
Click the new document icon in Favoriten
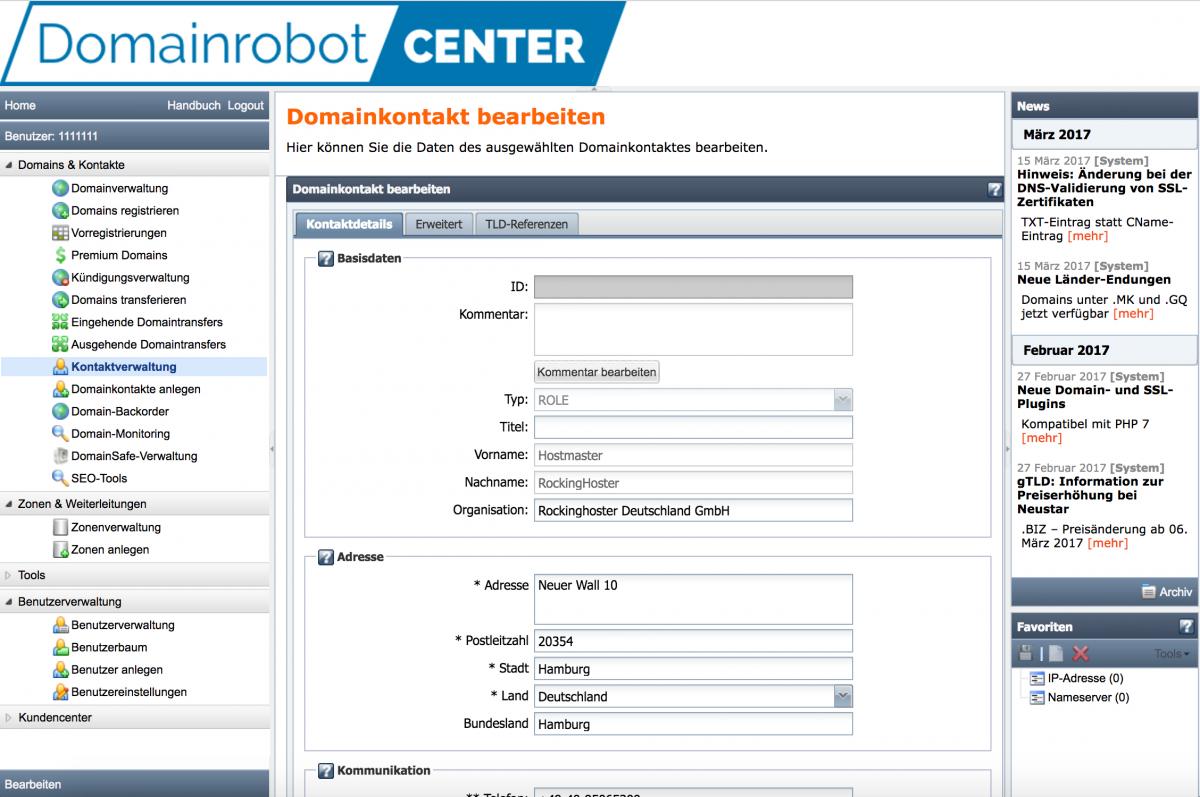(x=1056, y=654)
